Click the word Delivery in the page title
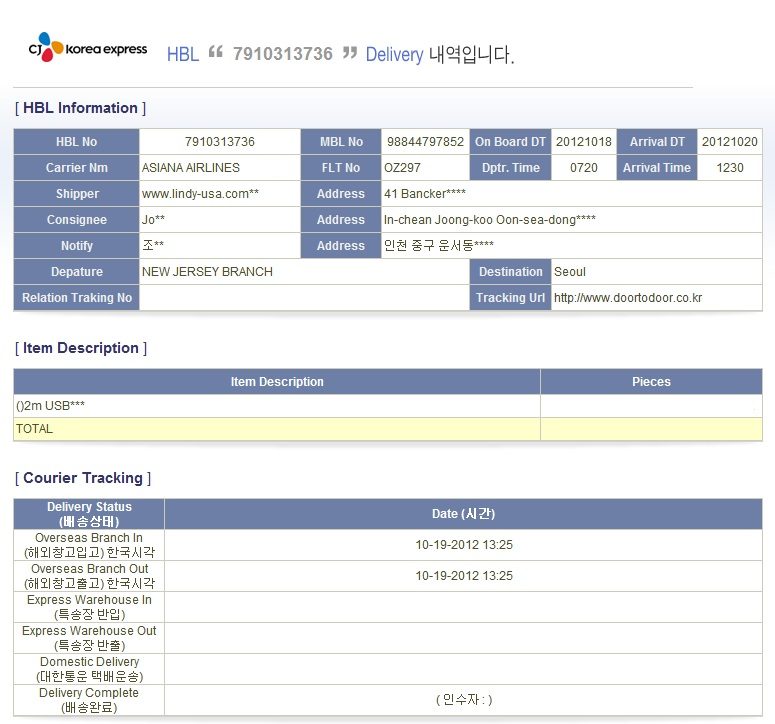Image resolution: width=775 pixels, height=724 pixels. tap(394, 54)
